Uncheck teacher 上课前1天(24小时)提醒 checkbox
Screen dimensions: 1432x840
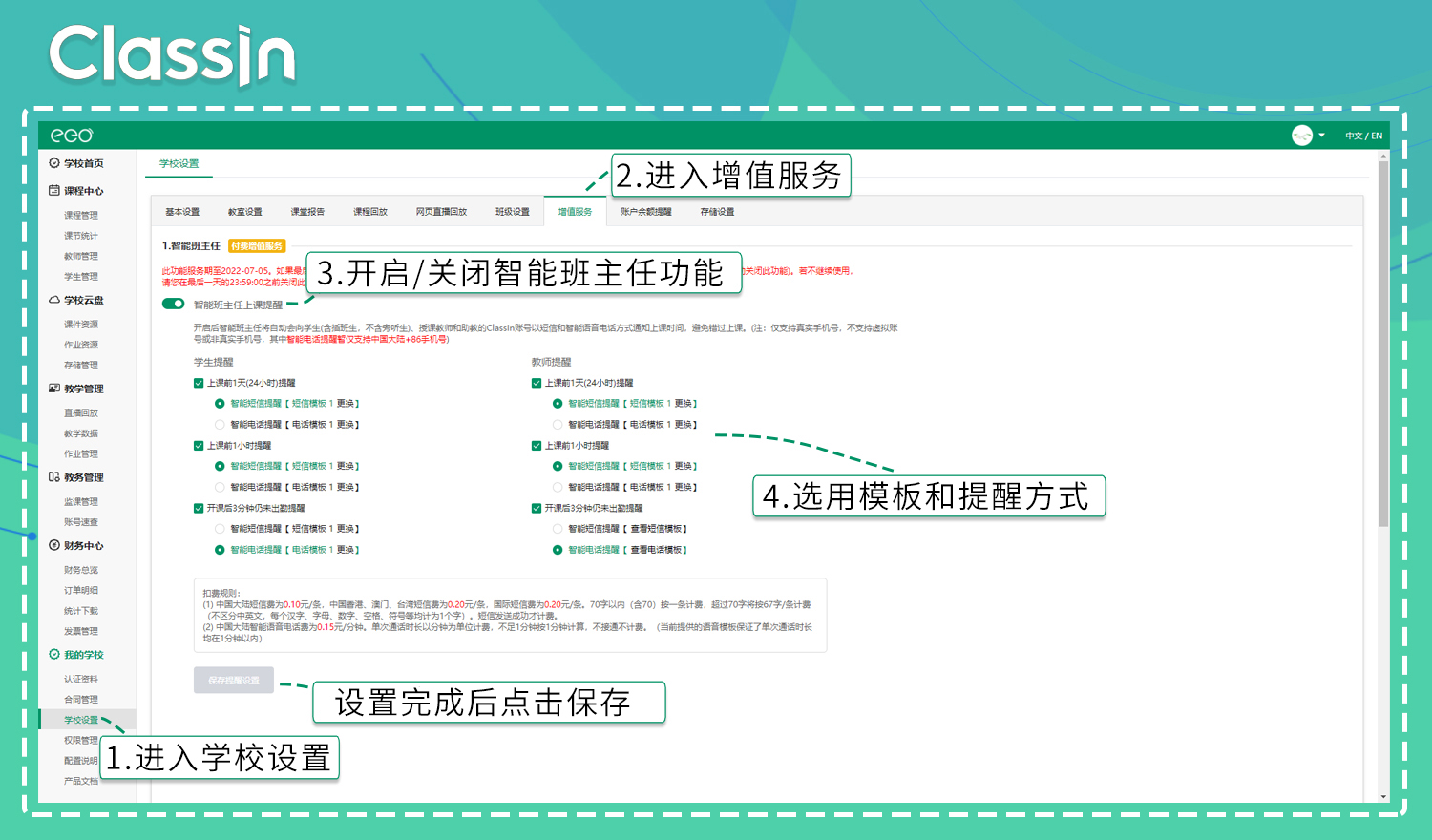(537, 383)
